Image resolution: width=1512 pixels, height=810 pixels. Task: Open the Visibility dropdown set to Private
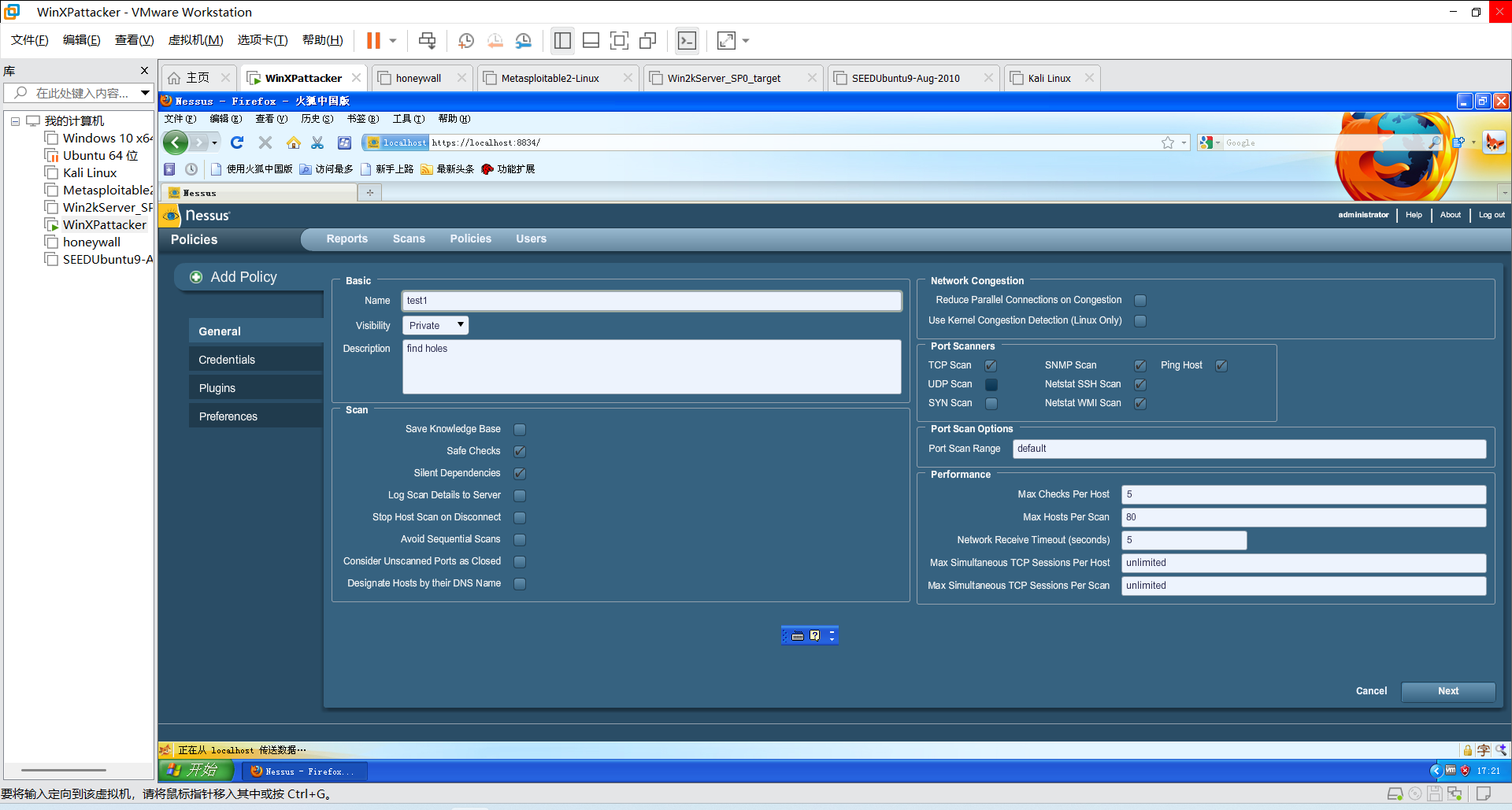coord(435,325)
